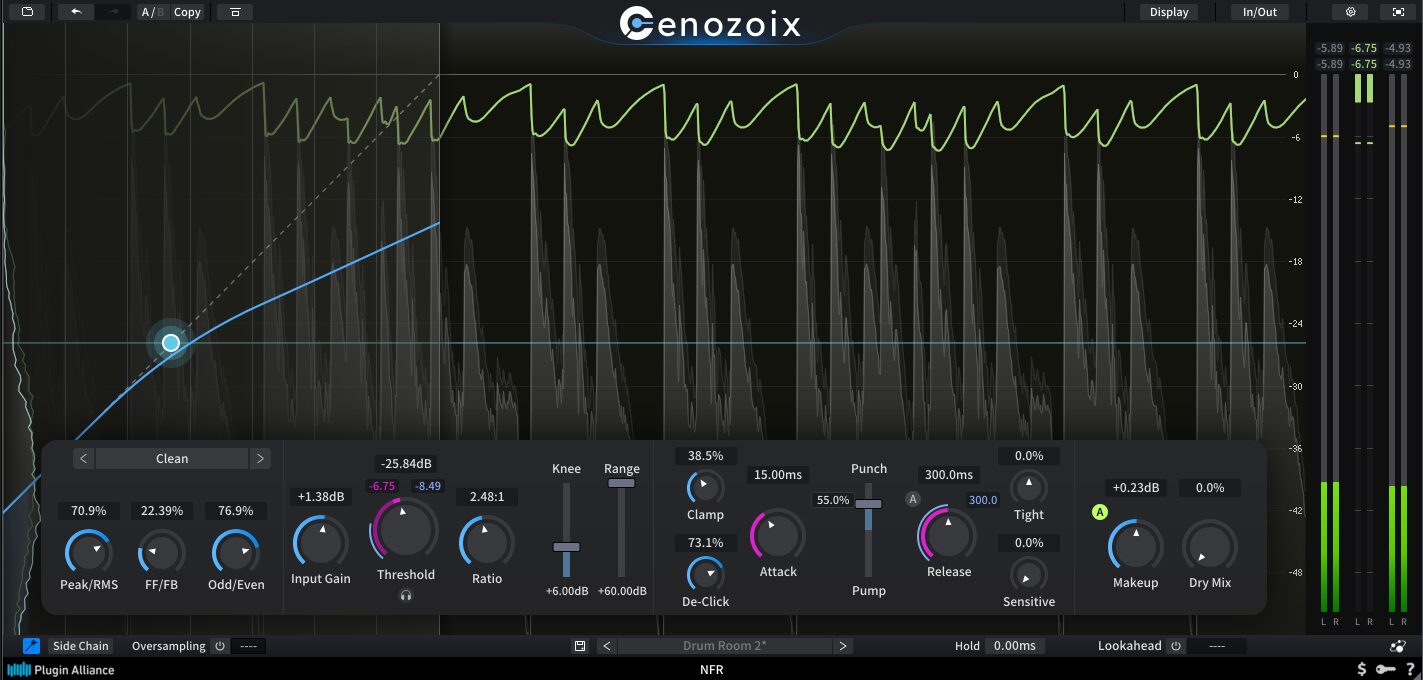The image size is (1423, 680).
Task: Toggle the Oversampling power button
Action: 220,646
